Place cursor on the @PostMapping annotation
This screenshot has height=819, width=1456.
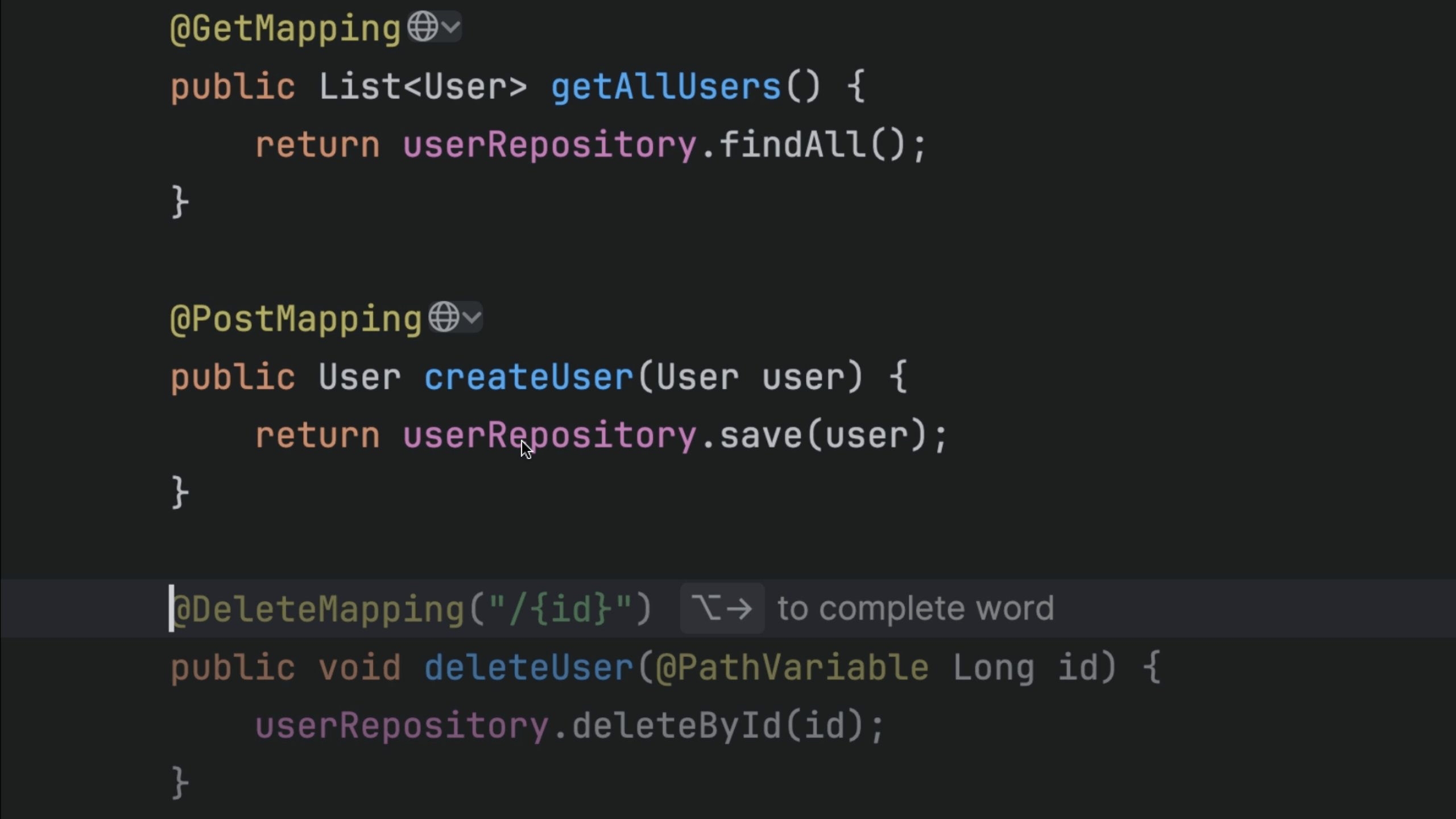[x=296, y=319]
